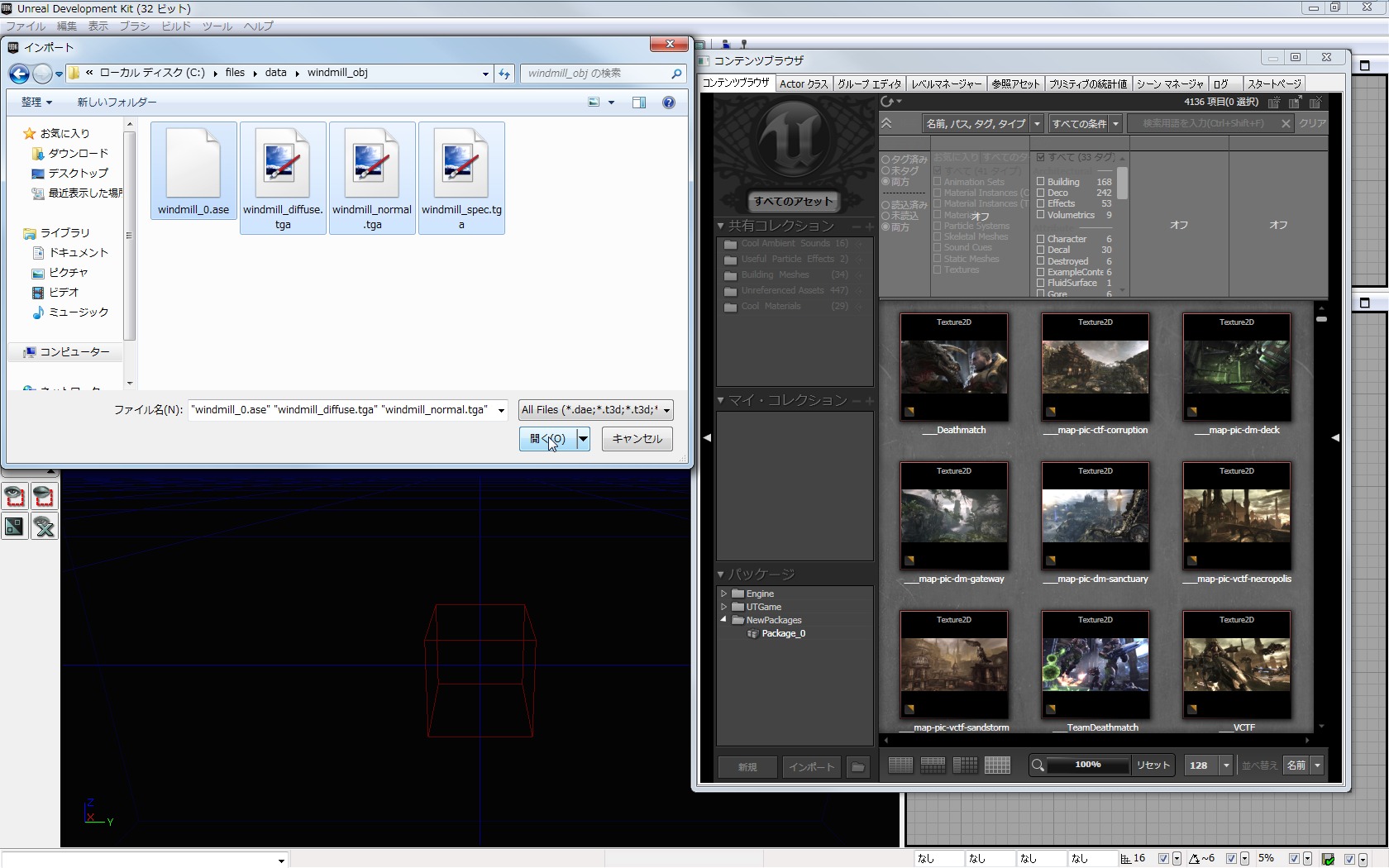Image resolution: width=1389 pixels, height=868 pixels.
Task: Click the Hide Selected closed-eye icon
Action: tap(44, 496)
